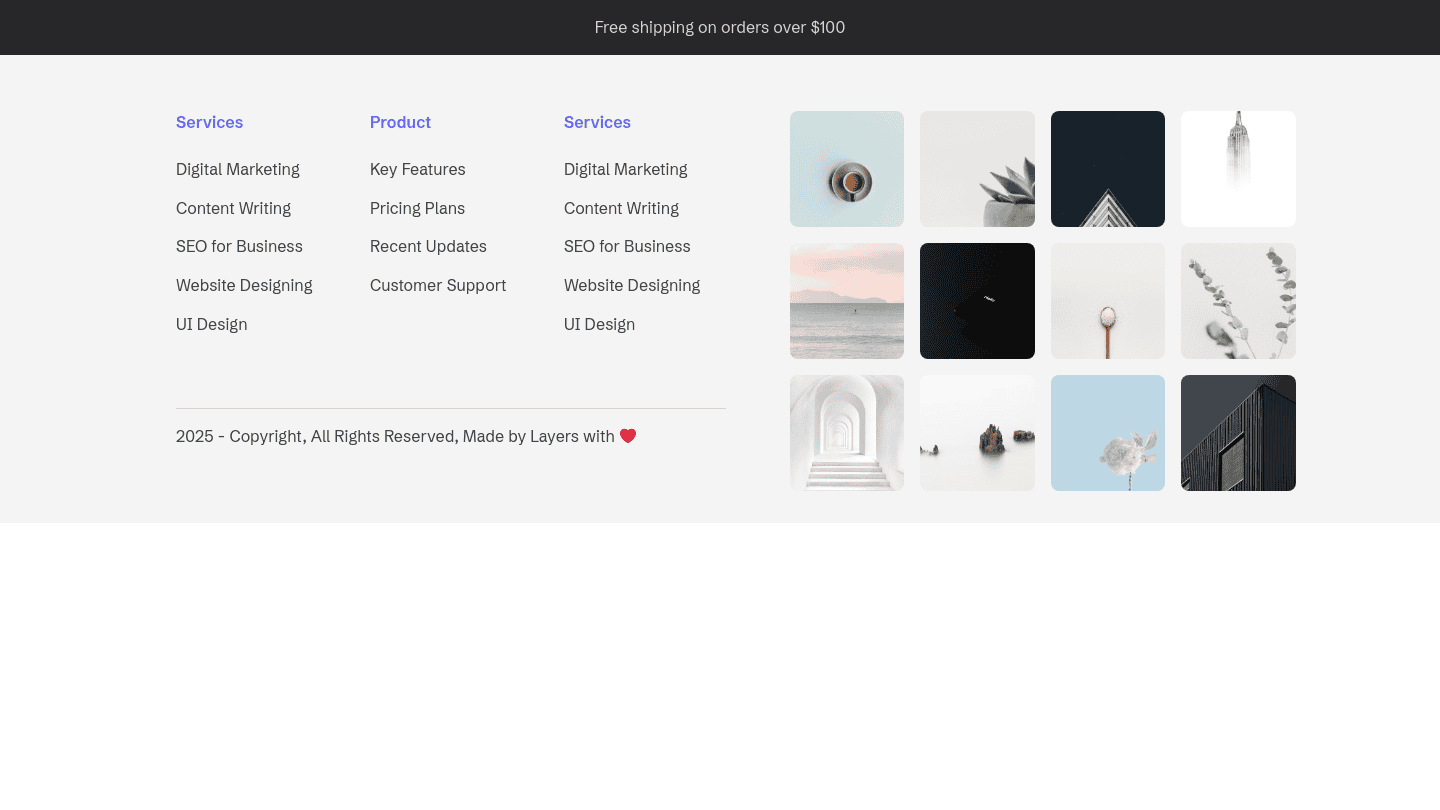The image size is (1440, 810).
Task: Select the eucalyptus branch photo
Action: 1238,301
